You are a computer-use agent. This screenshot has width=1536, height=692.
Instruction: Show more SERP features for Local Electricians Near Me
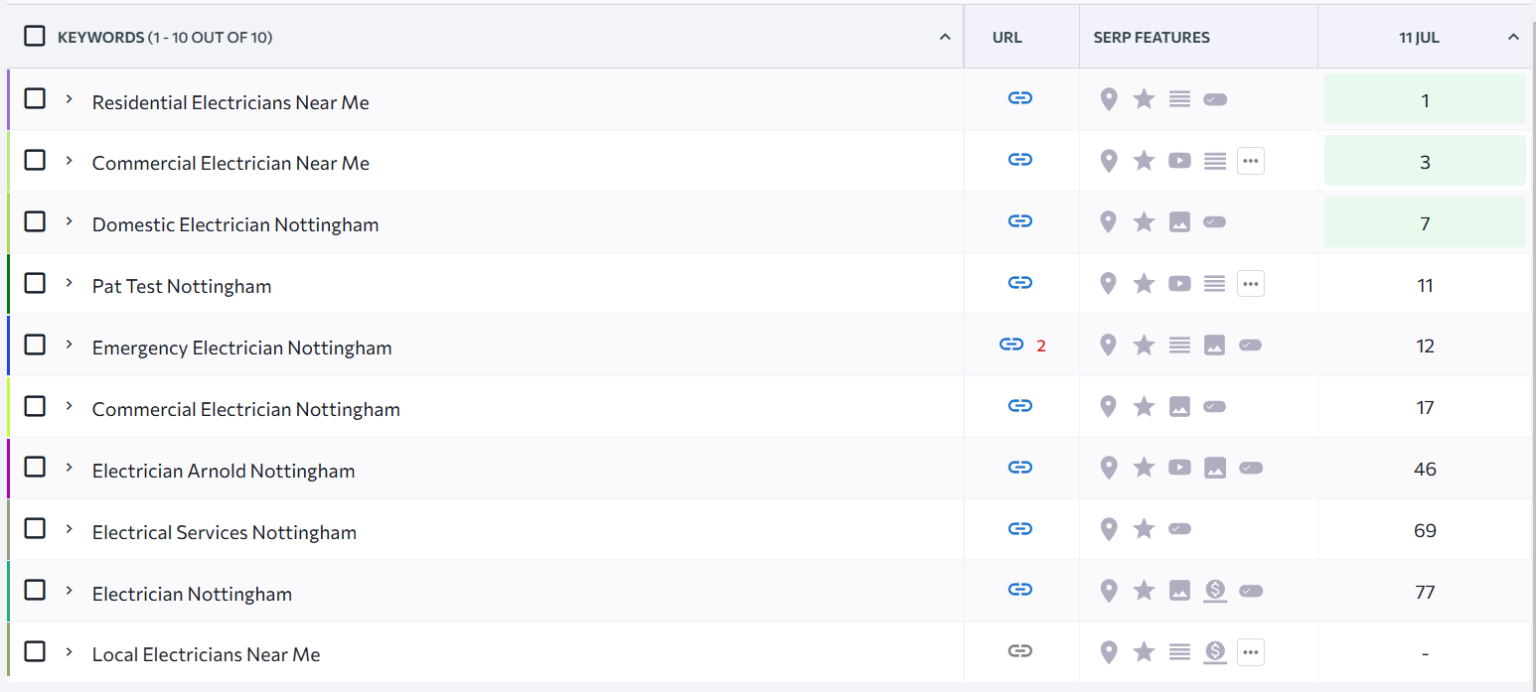[x=1250, y=653]
